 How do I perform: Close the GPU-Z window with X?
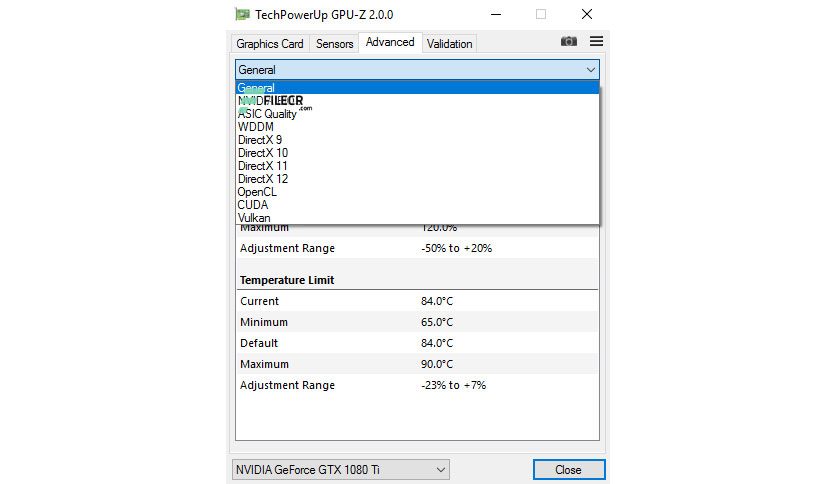point(586,14)
